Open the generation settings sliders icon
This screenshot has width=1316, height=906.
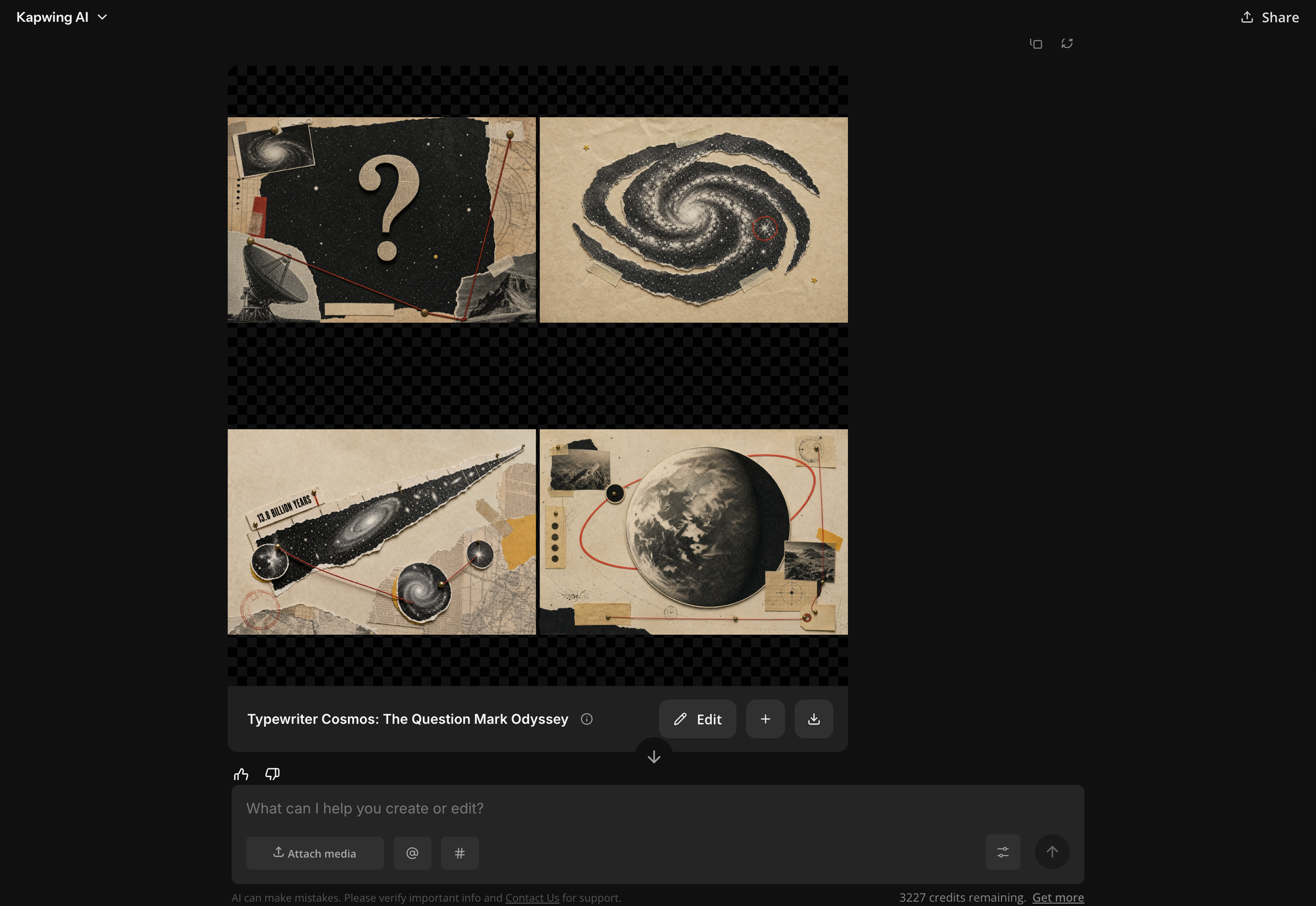point(1003,852)
